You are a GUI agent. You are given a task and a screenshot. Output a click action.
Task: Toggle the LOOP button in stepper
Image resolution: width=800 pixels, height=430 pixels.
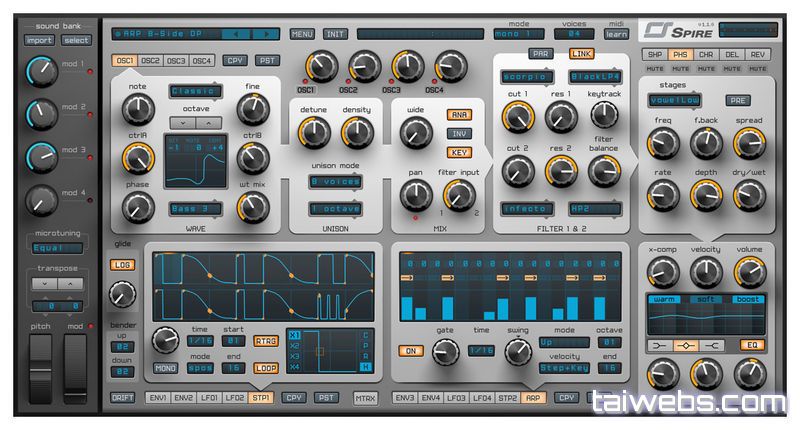click(266, 367)
